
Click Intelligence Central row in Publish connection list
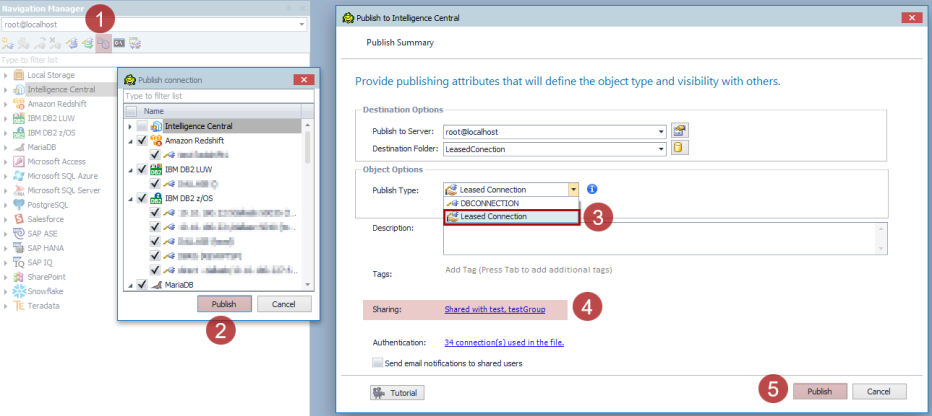[x=213, y=126]
